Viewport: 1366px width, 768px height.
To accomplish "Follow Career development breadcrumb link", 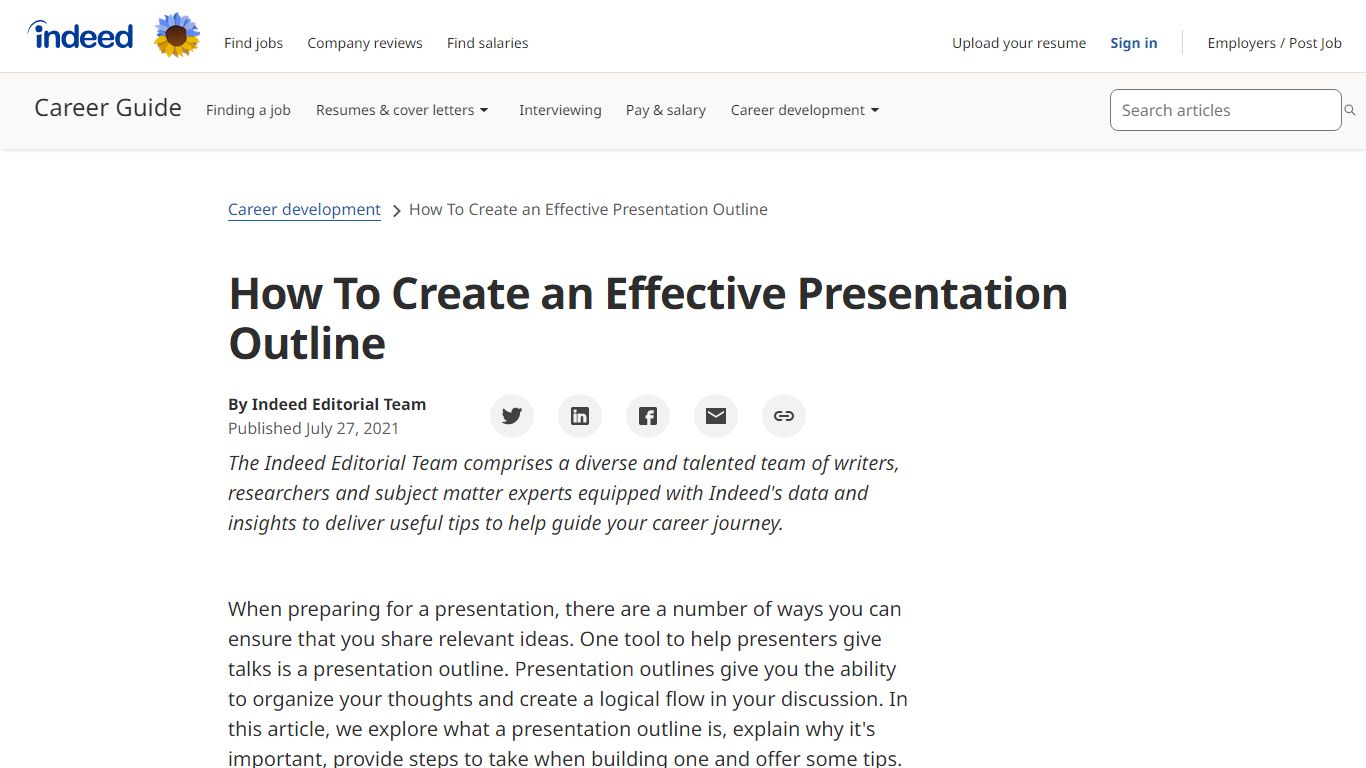I will (x=304, y=209).
